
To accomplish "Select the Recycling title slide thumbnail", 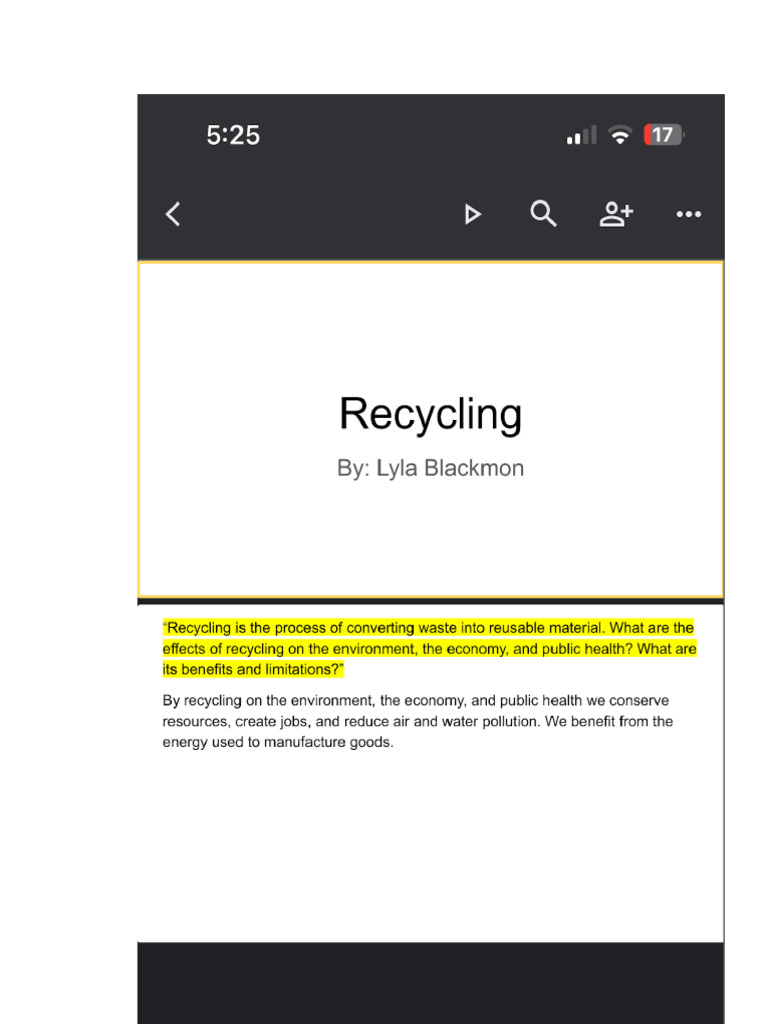I will click(430, 429).
